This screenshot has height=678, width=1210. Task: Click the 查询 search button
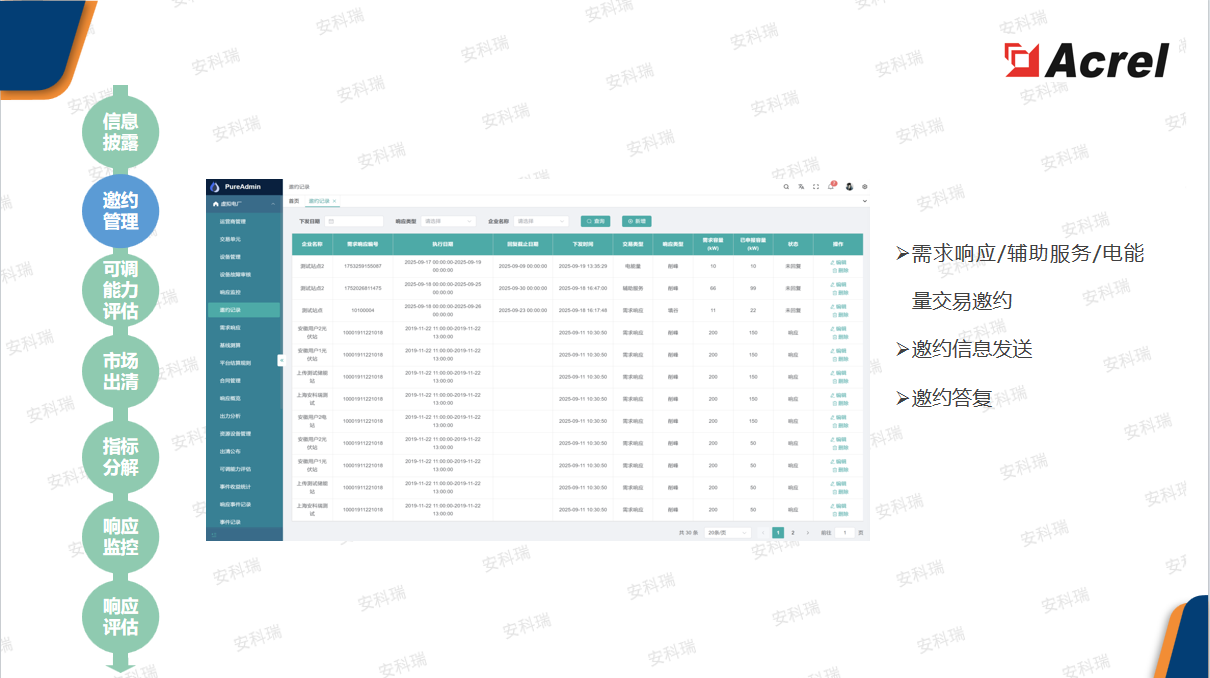point(595,221)
